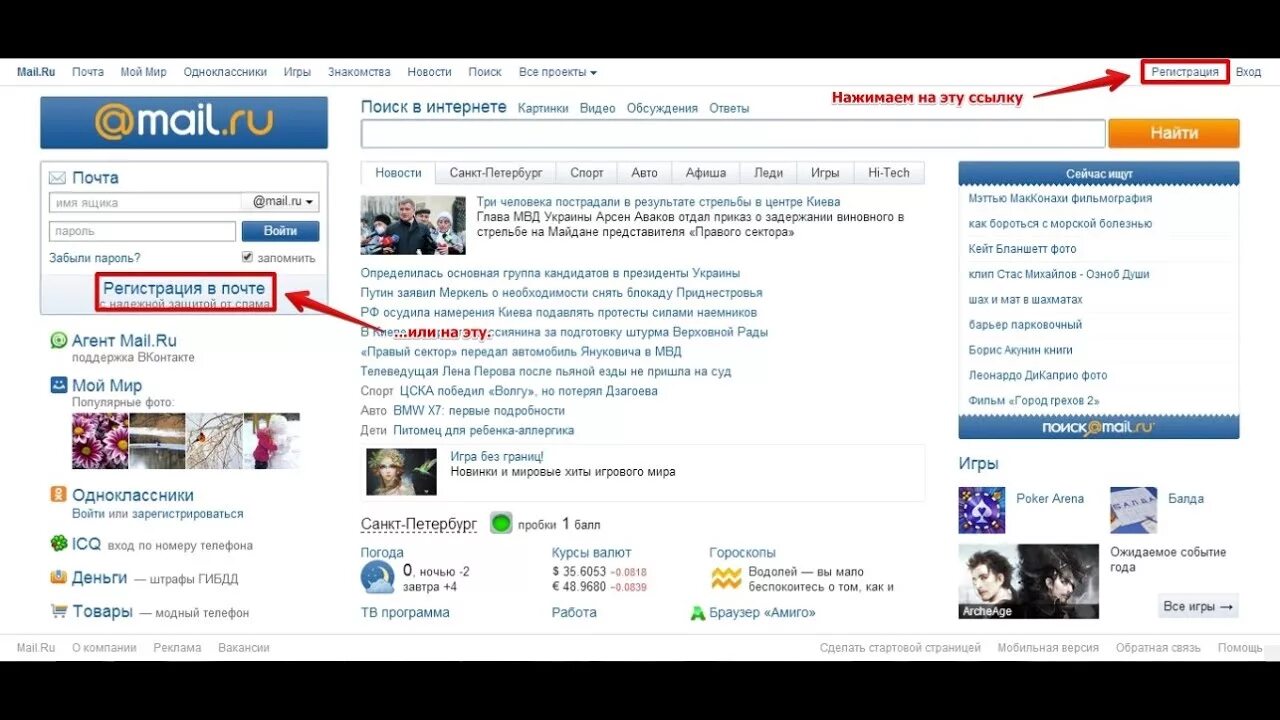Click the Мой Мир smiley icon
1280x720 pixels.
(59, 385)
